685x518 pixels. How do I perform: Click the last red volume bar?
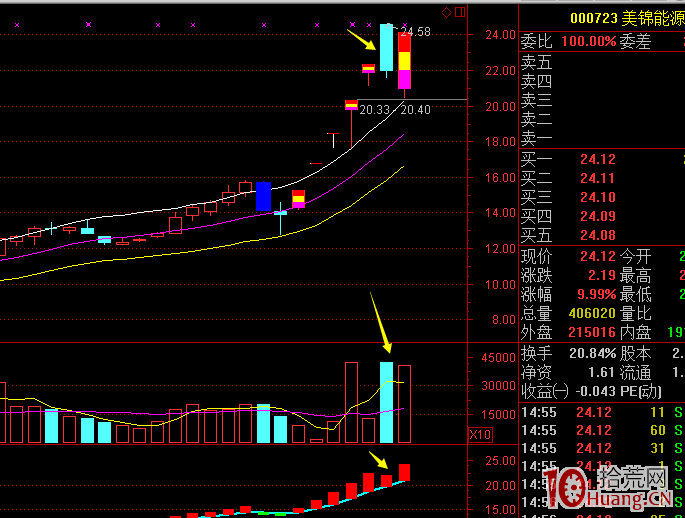pyautogui.click(x=405, y=404)
